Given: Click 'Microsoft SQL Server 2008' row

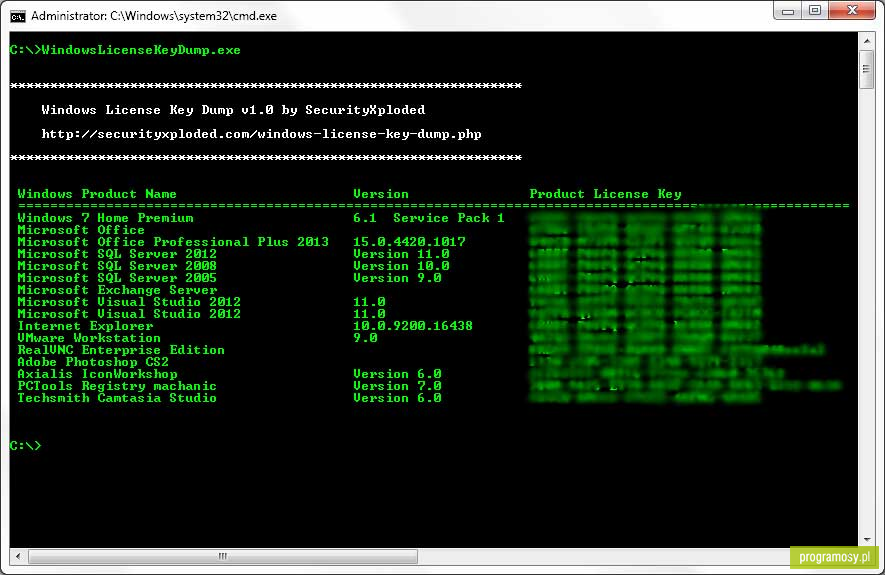Looking at the screenshot, I should [117, 266].
